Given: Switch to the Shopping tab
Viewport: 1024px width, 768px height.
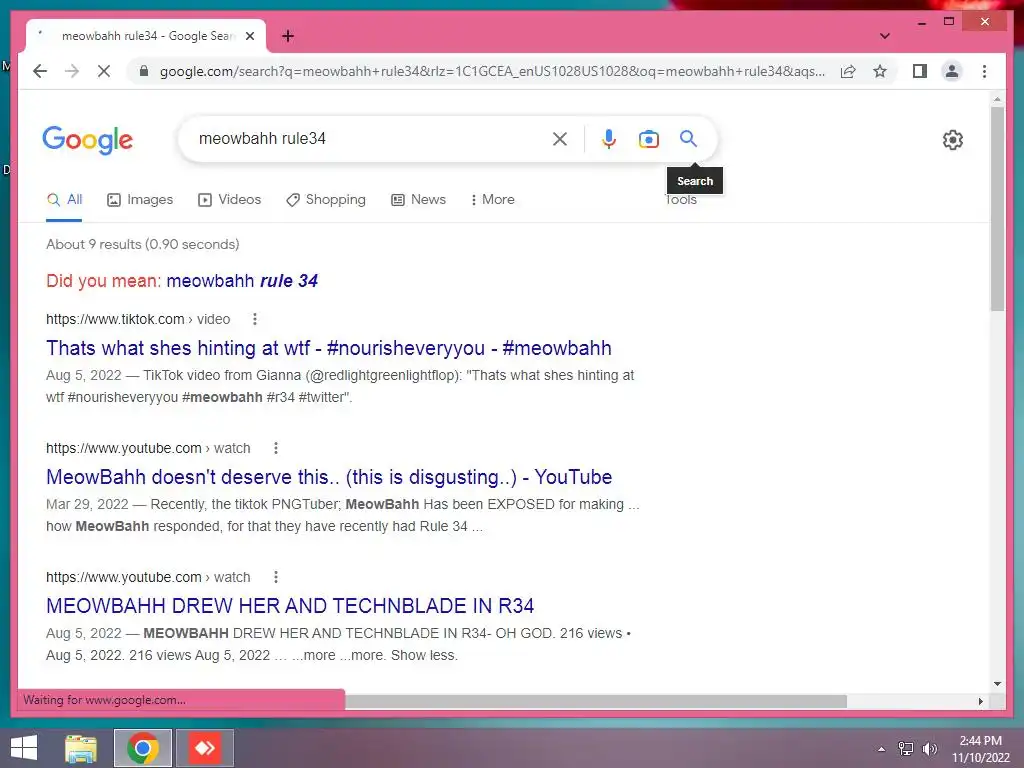Looking at the screenshot, I should click(326, 200).
